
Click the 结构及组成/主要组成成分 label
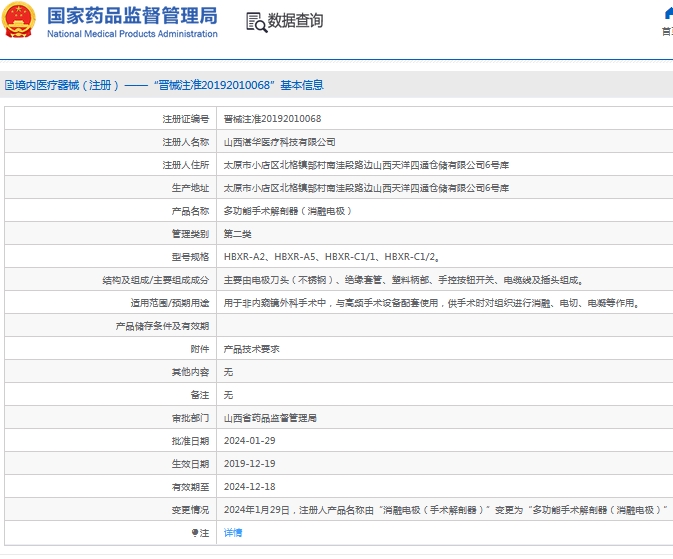pos(155,280)
